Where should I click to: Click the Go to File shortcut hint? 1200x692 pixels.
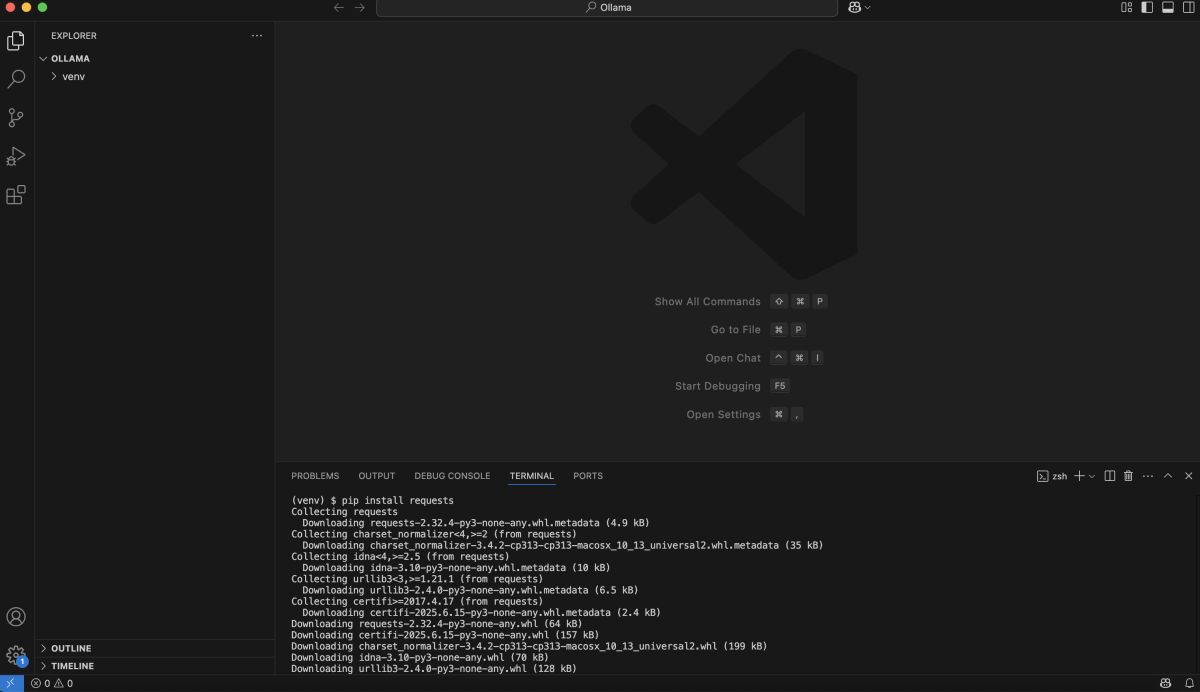coord(758,329)
